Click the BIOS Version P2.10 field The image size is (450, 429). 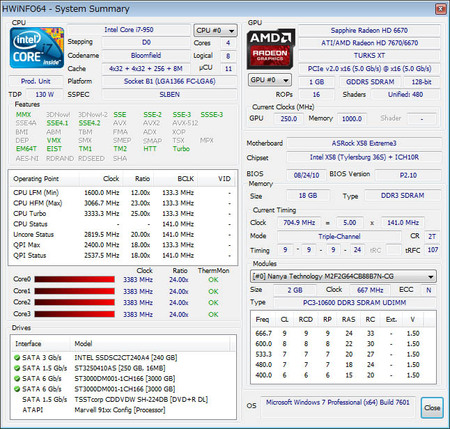coord(408,175)
